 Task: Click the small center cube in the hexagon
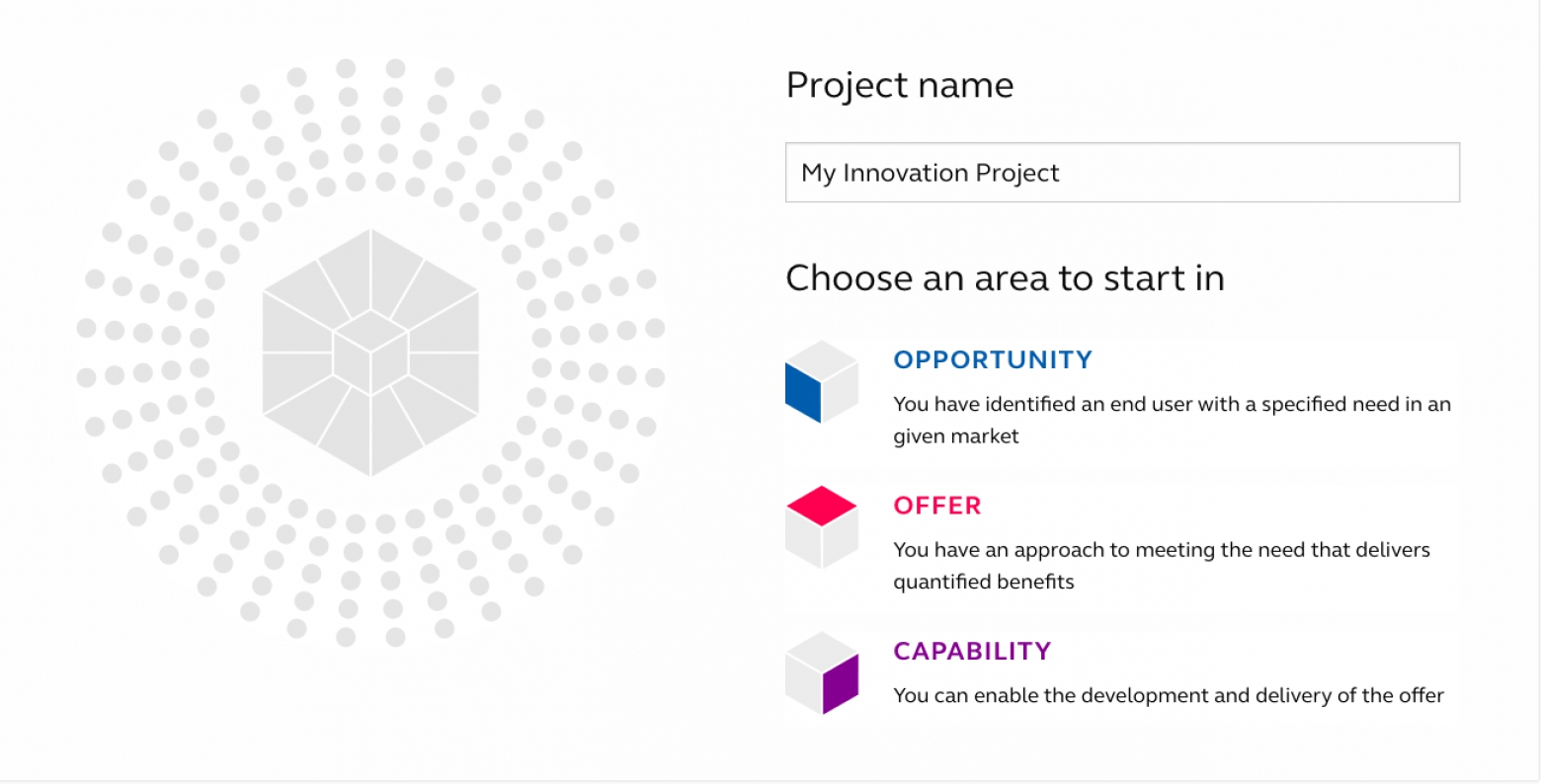tap(370, 353)
